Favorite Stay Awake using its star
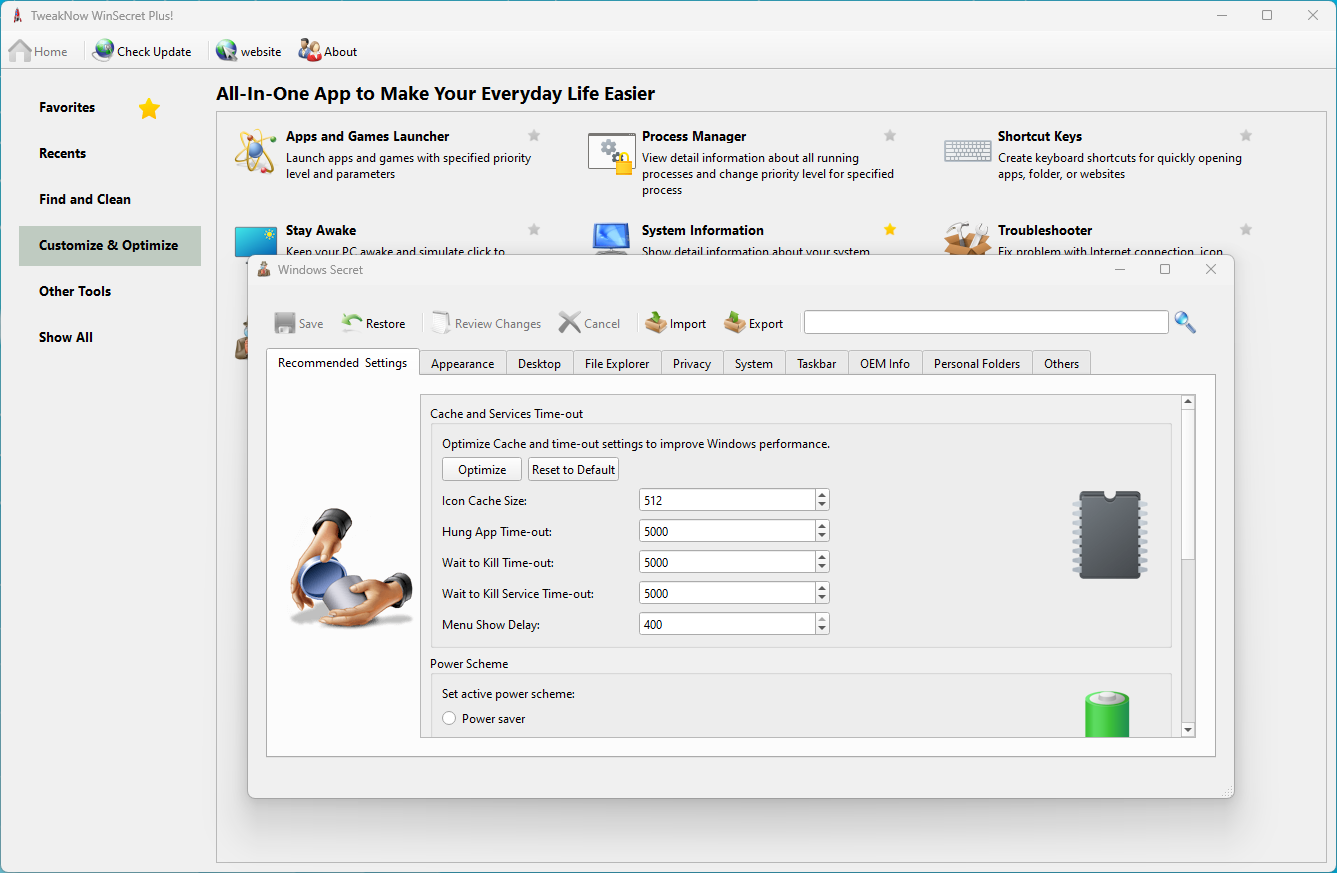 point(534,230)
